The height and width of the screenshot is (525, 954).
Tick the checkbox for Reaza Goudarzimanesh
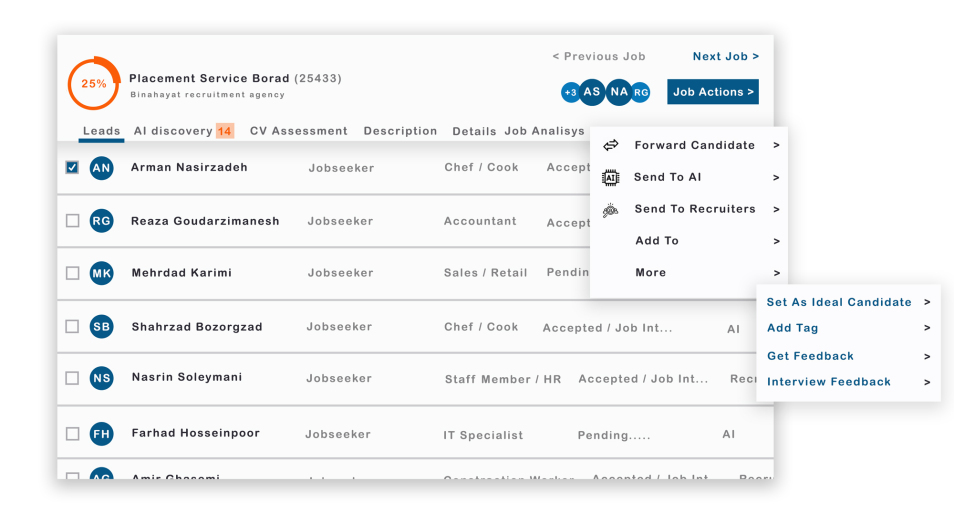coord(72,221)
